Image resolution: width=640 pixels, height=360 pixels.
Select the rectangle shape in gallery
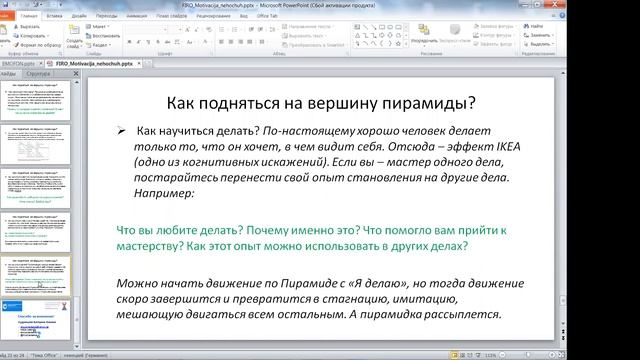(x=382, y=27)
